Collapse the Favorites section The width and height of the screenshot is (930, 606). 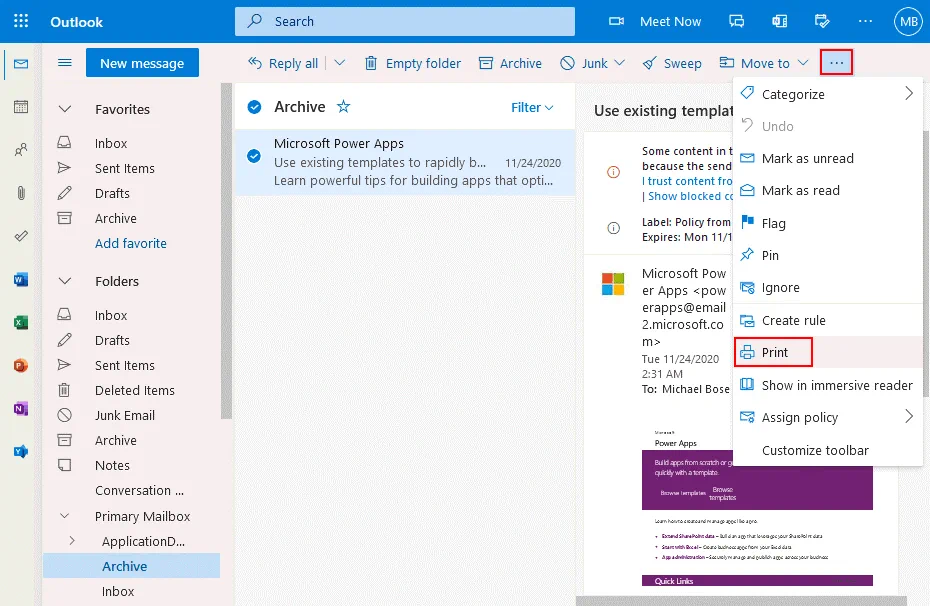[65, 109]
